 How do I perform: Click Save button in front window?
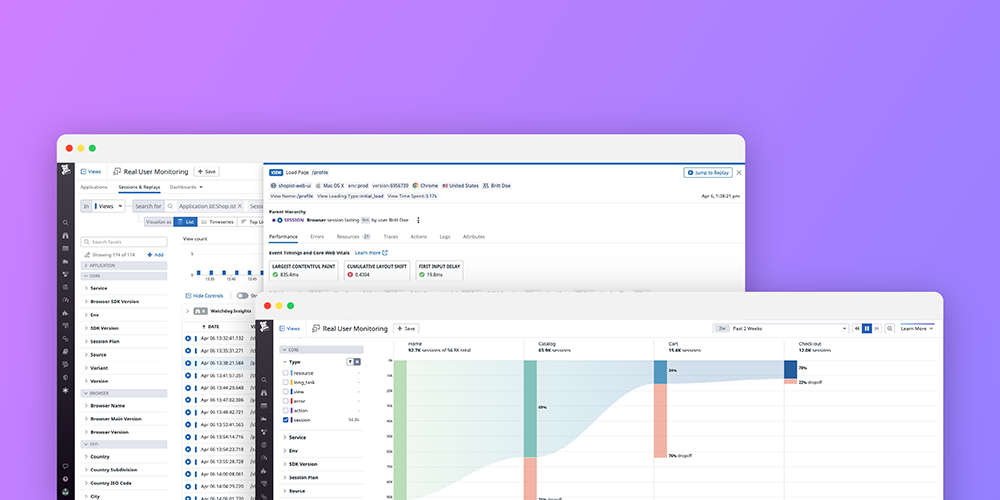click(x=406, y=328)
